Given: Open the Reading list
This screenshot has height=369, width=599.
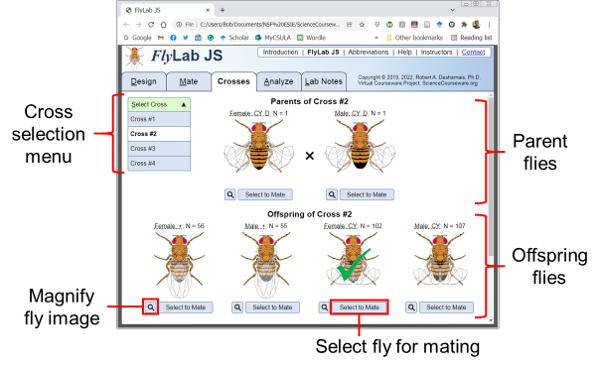Looking at the screenshot, I should pos(471,38).
